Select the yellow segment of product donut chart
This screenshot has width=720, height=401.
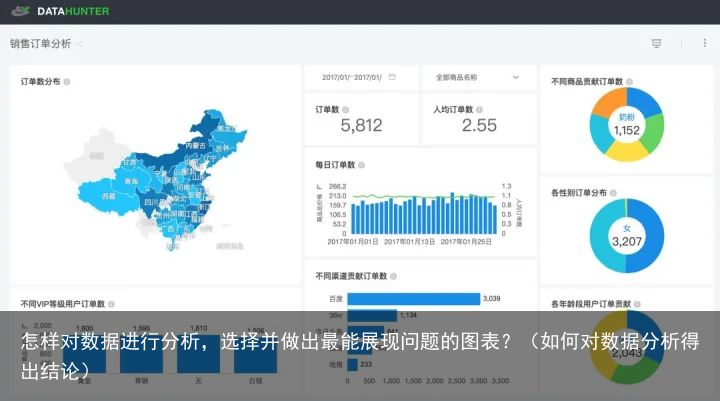point(627,152)
